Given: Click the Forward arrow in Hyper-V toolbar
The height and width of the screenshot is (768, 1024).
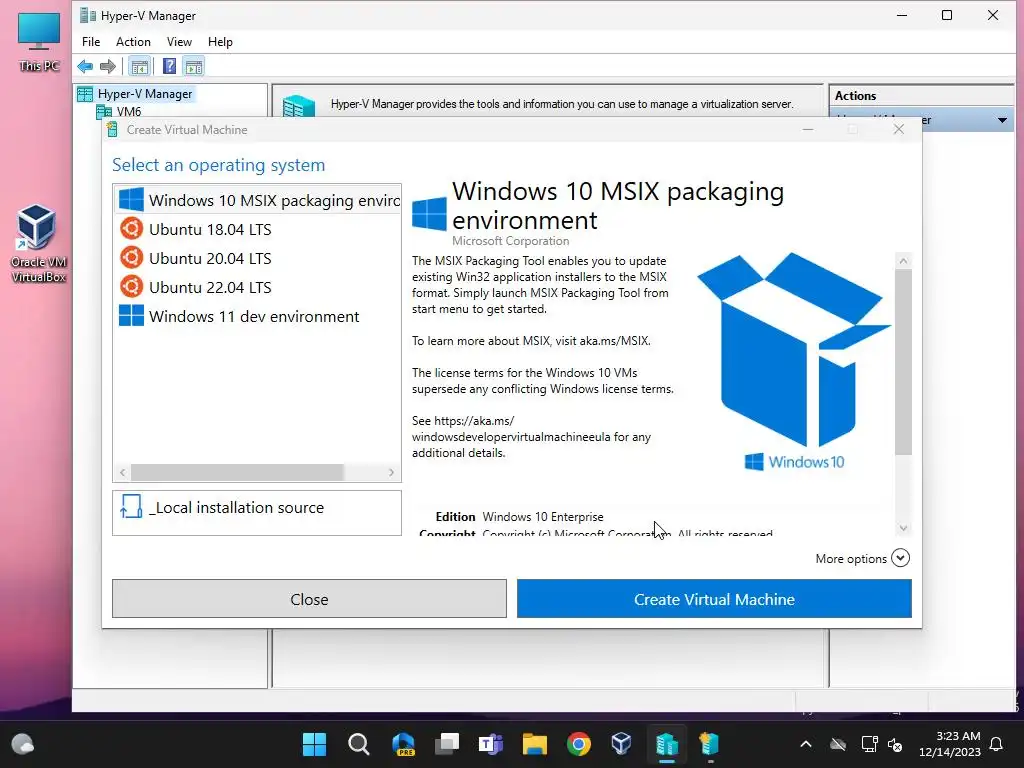Looking at the screenshot, I should [x=108, y=66].
